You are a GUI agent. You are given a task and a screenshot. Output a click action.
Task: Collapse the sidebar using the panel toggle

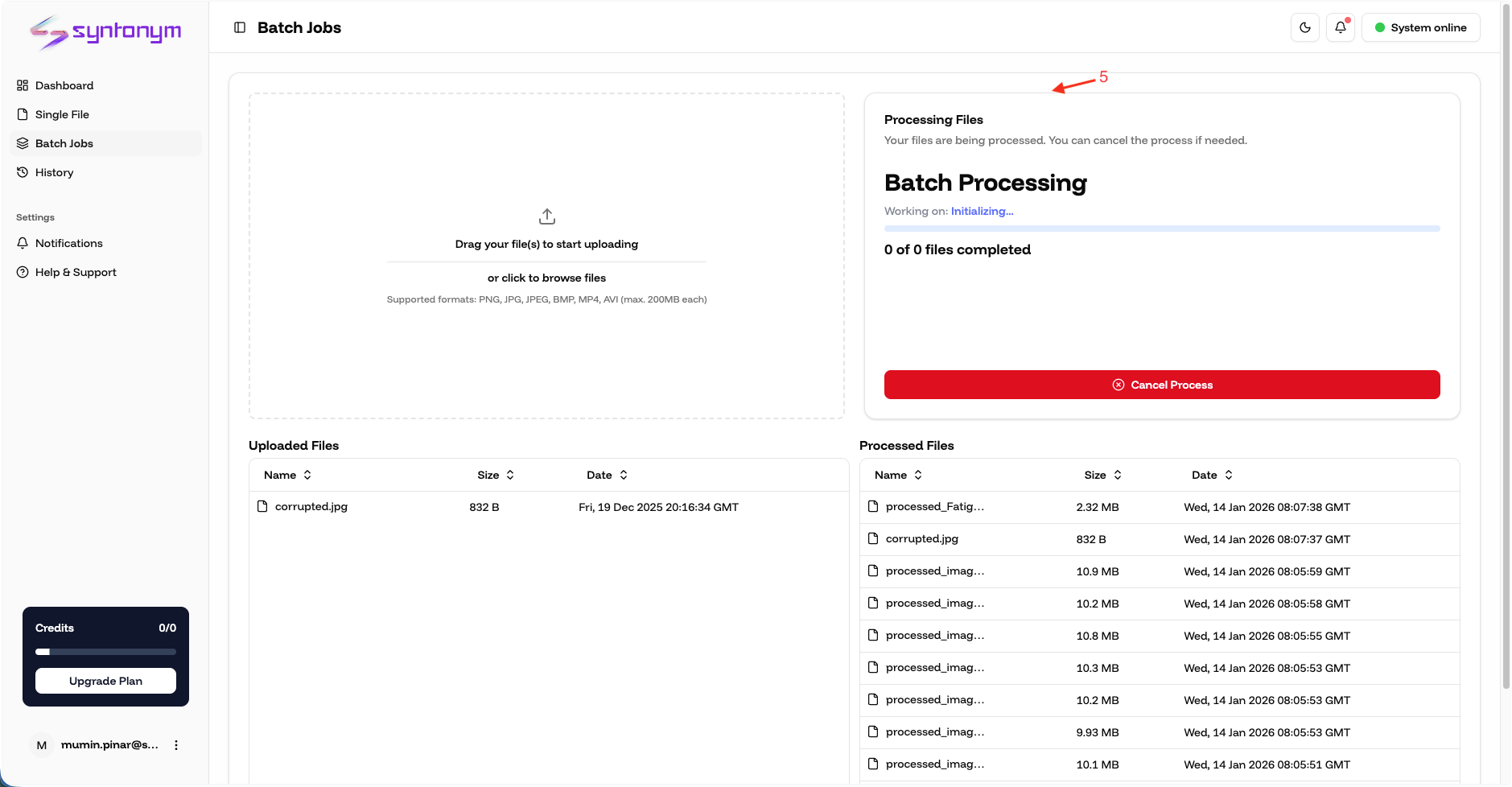point(239,27)
